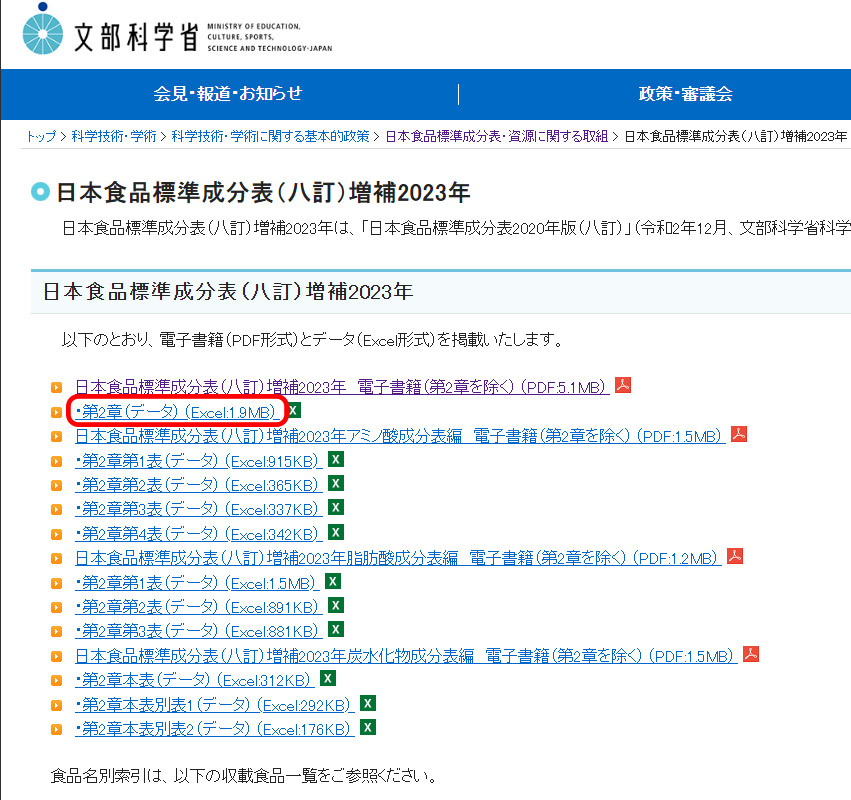The height and width of the screenshot is (800, 851).
Task: Download 第2章第2表 Excel 891KB link
Action: coord(199,607)
